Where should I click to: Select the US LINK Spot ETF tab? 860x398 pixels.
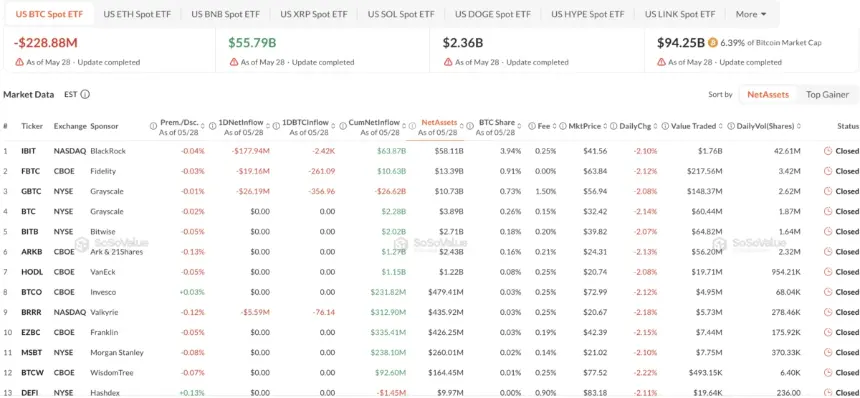pyautogui.click(x=680, y=14)
